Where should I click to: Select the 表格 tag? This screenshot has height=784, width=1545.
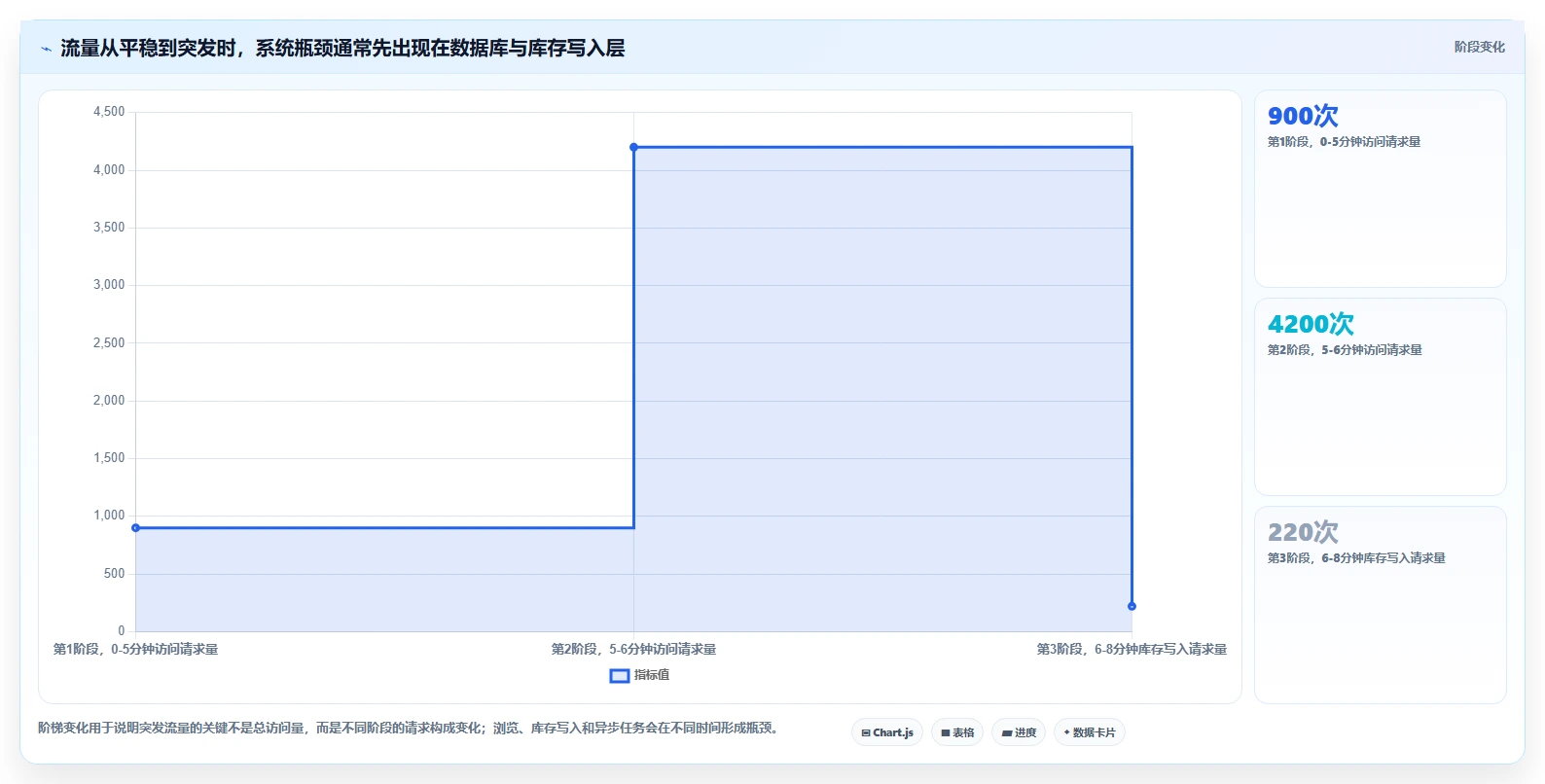957,732
